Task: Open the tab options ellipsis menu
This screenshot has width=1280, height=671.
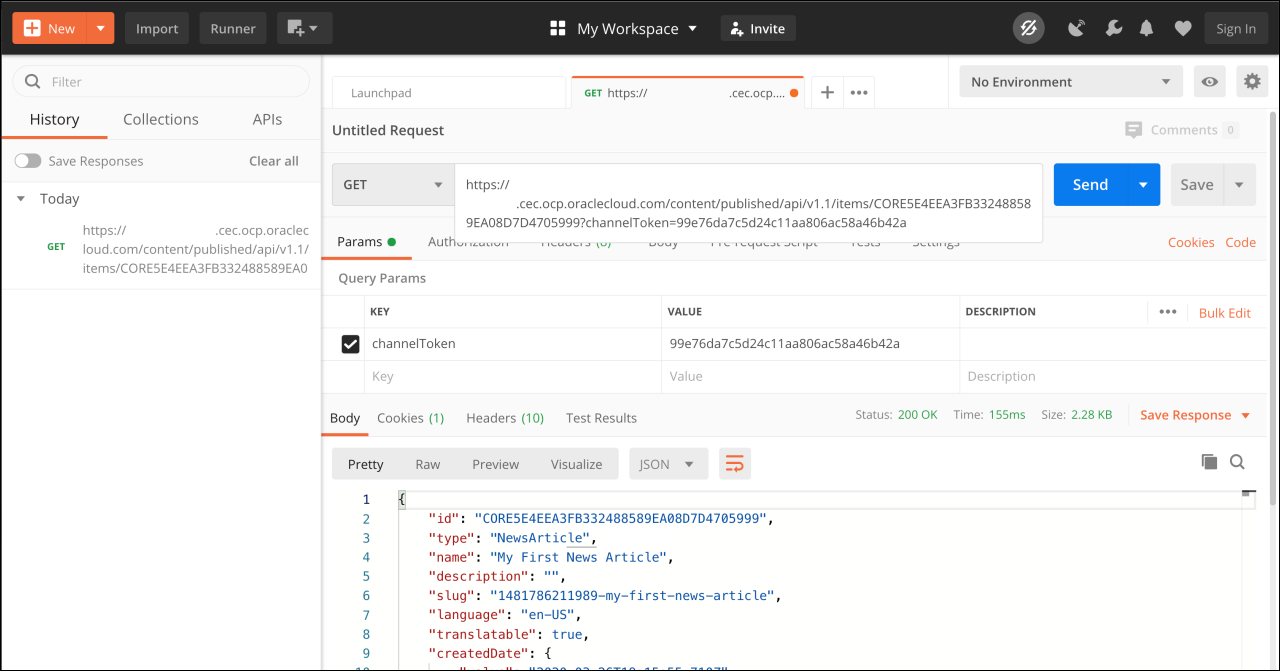Action: [858, 92]
